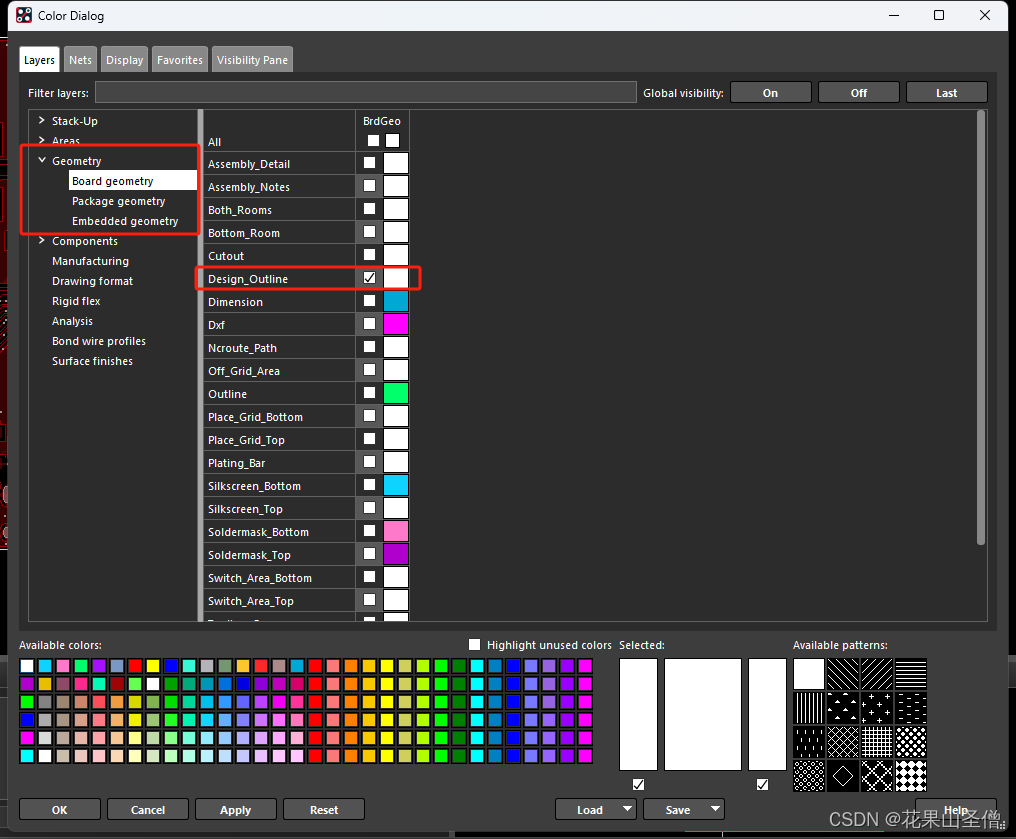This screenshot has height=839, width=1016.
Task: Click the Dimension blue color swatch
Action: pos(395,301)
